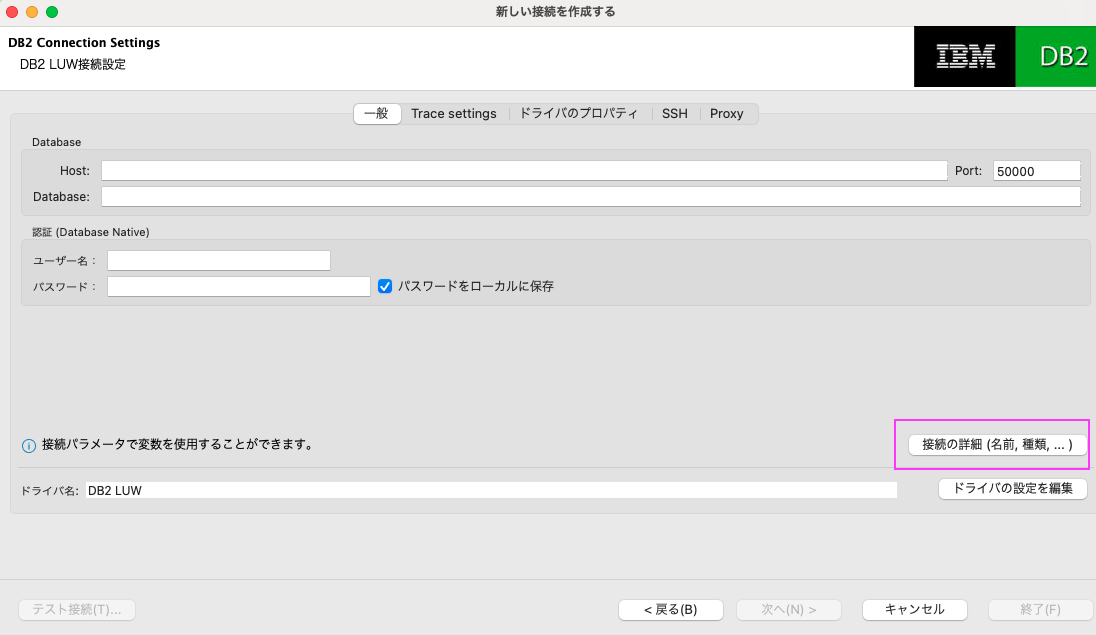Viewport: 1096px width, 635px height.
Task: Click the キャンセル button
Action: [x=914, y=610]
